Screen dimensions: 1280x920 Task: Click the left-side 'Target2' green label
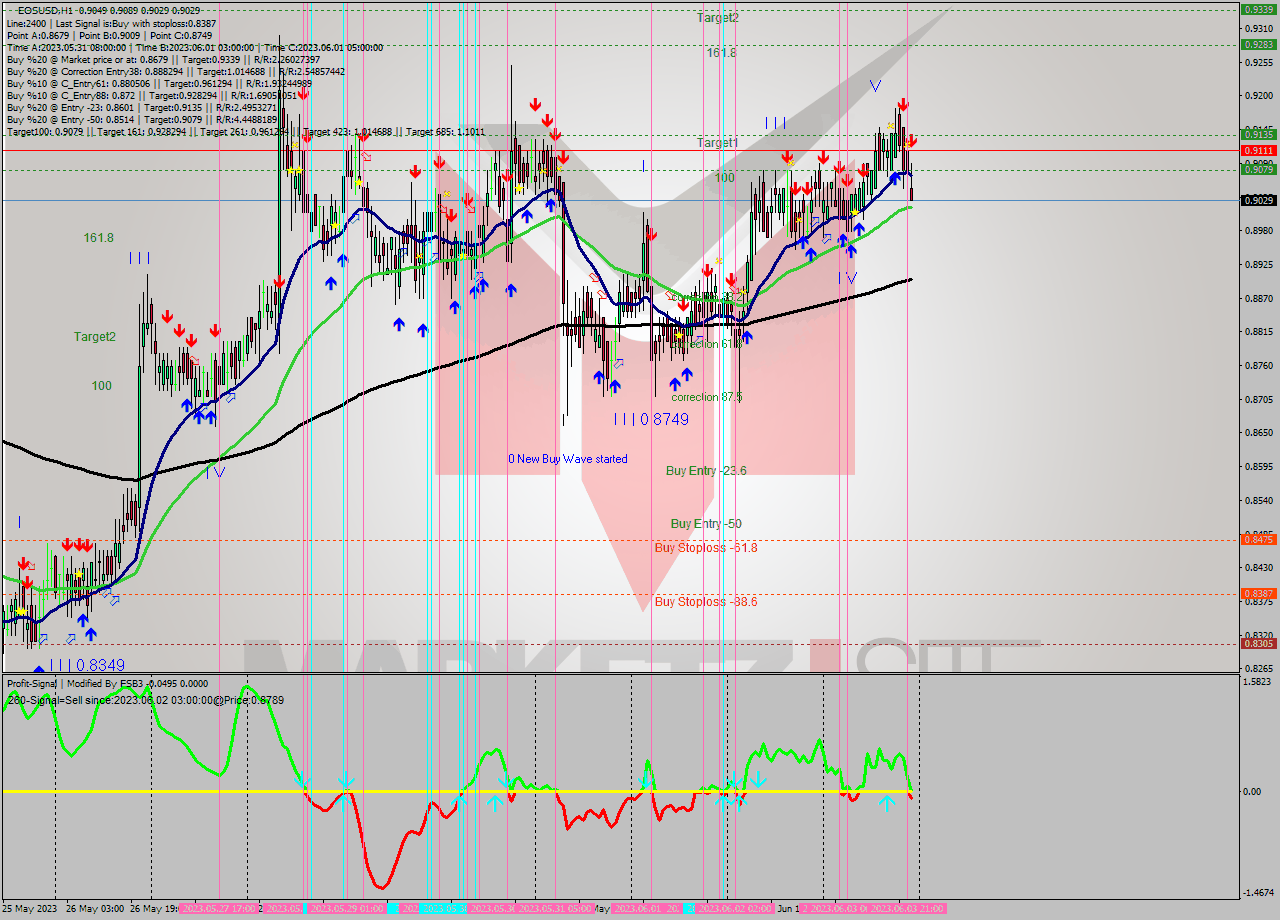(95, 337)
